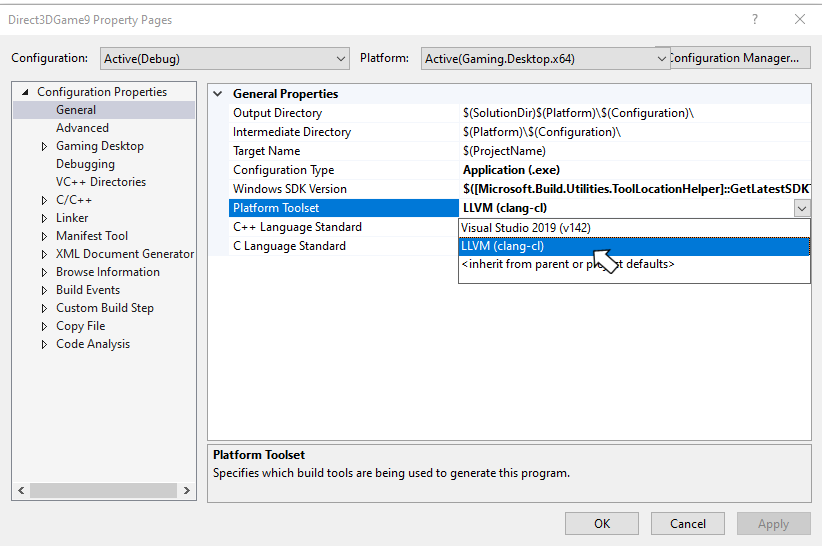This screenshot has height=548, width=826.
Task: Open the Platform dropdown
Action: click(545, 58)
